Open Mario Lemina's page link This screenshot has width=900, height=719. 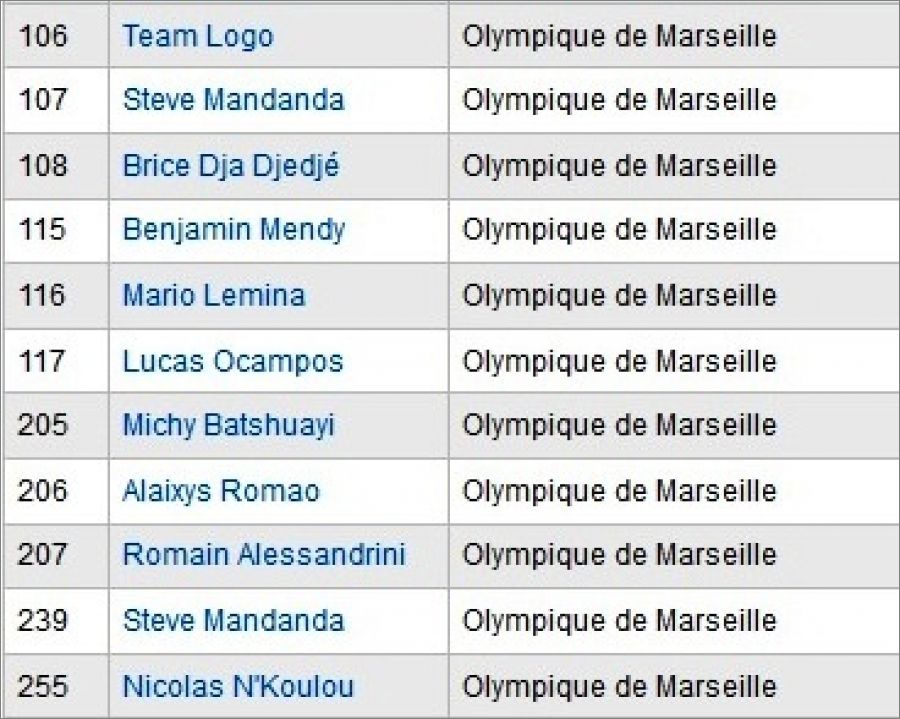[x=213, y=295]
